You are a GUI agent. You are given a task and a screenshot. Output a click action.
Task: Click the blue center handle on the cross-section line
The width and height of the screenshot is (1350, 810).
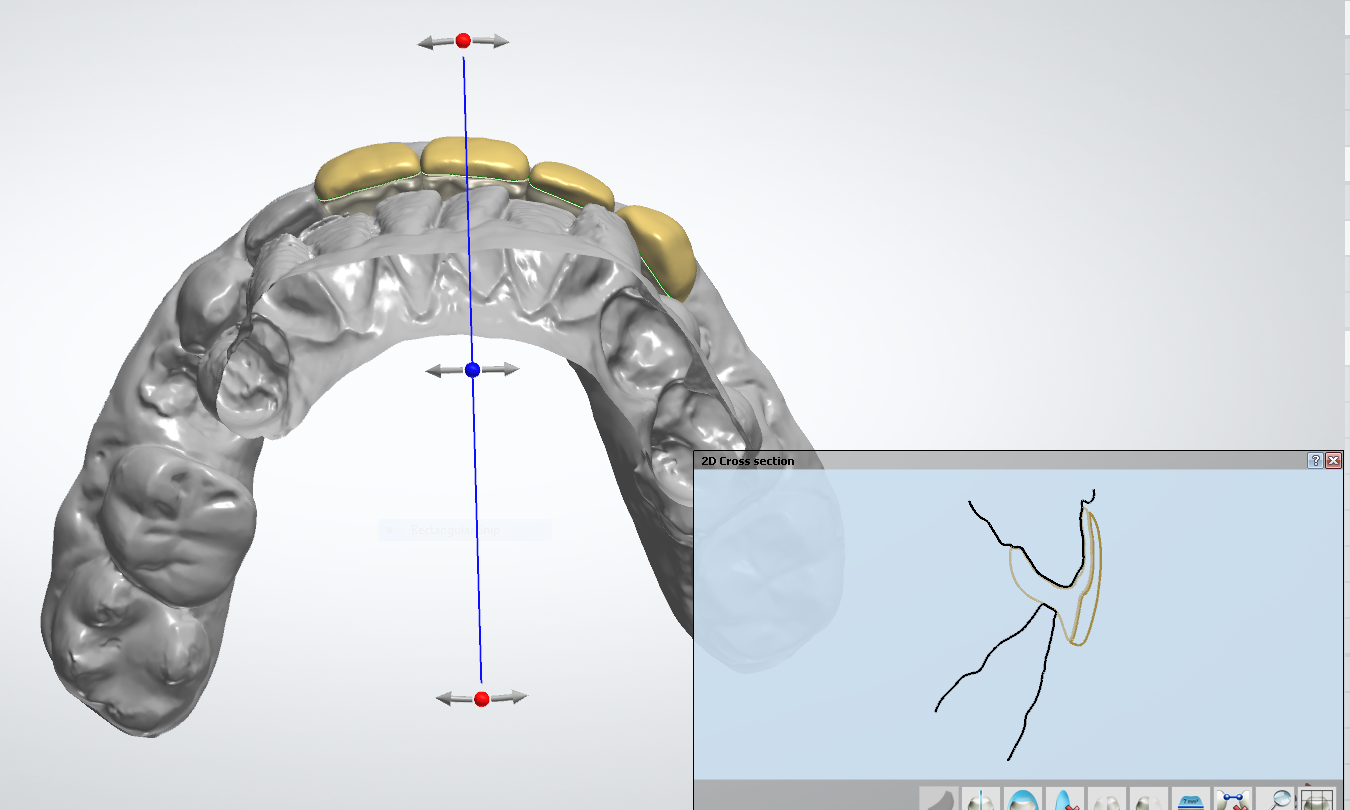(473, 370)
